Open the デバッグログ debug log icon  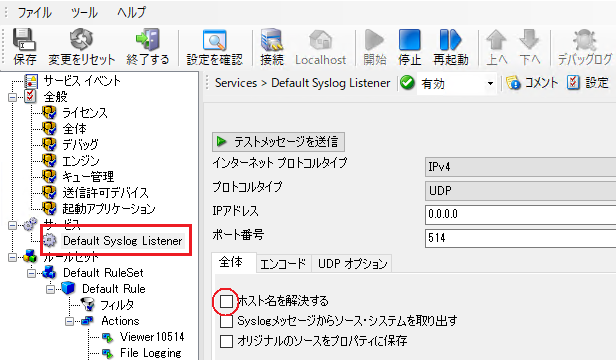point(585,40)
